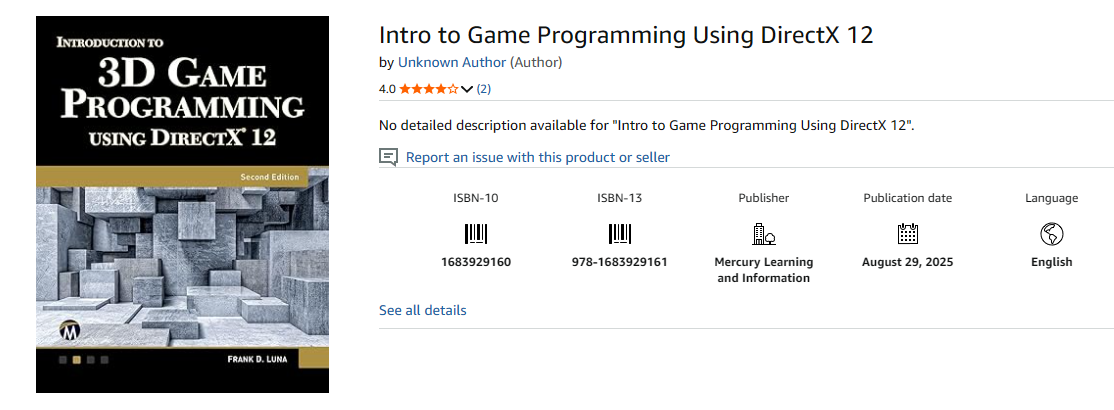Screen dimensions: 1114x410
Task: Click the DirectX 12 book cover image
Action: coord(183,205)
